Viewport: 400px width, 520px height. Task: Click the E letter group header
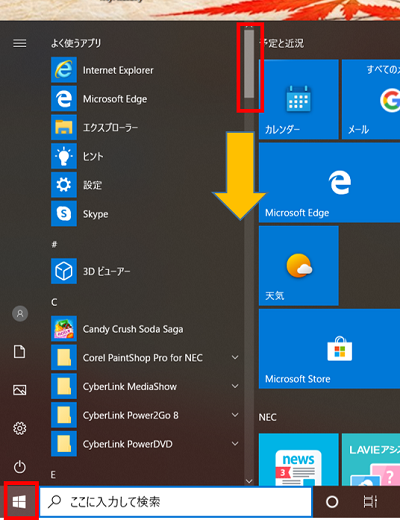(53, 475)
